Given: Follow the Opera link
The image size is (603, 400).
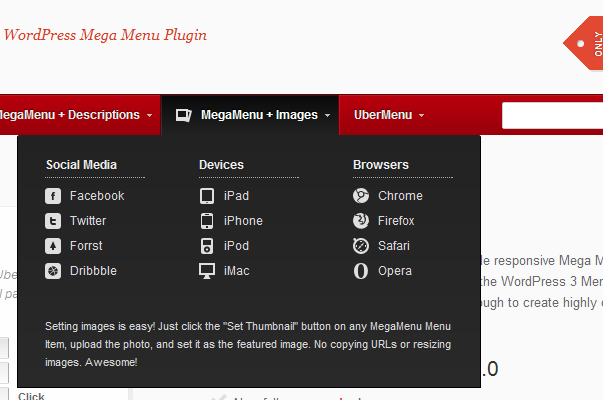Looking at the screenshot, I should click(395, 271).
